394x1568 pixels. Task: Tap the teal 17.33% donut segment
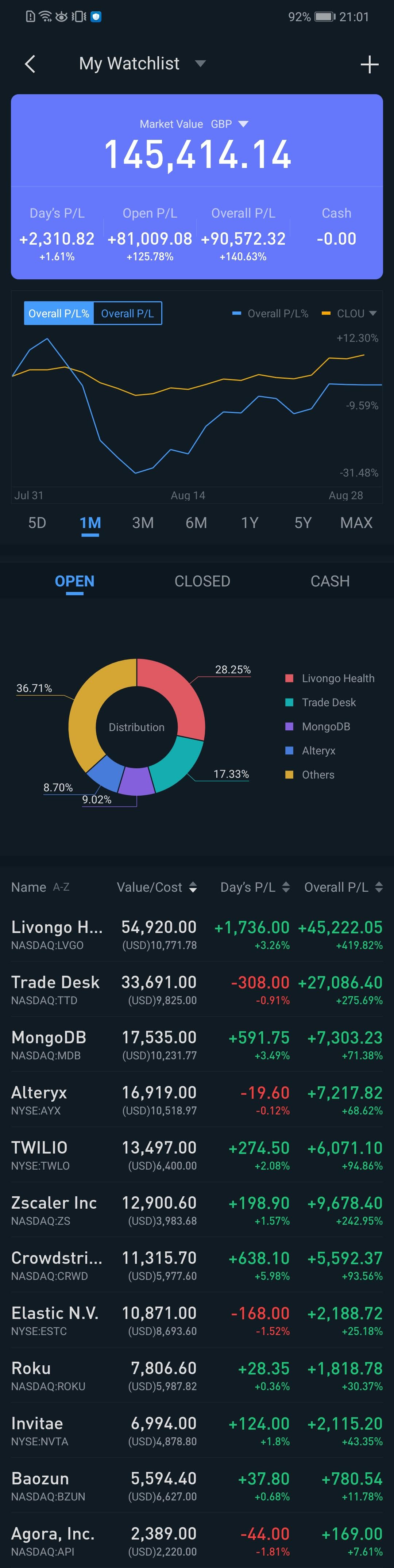point(181,765)
